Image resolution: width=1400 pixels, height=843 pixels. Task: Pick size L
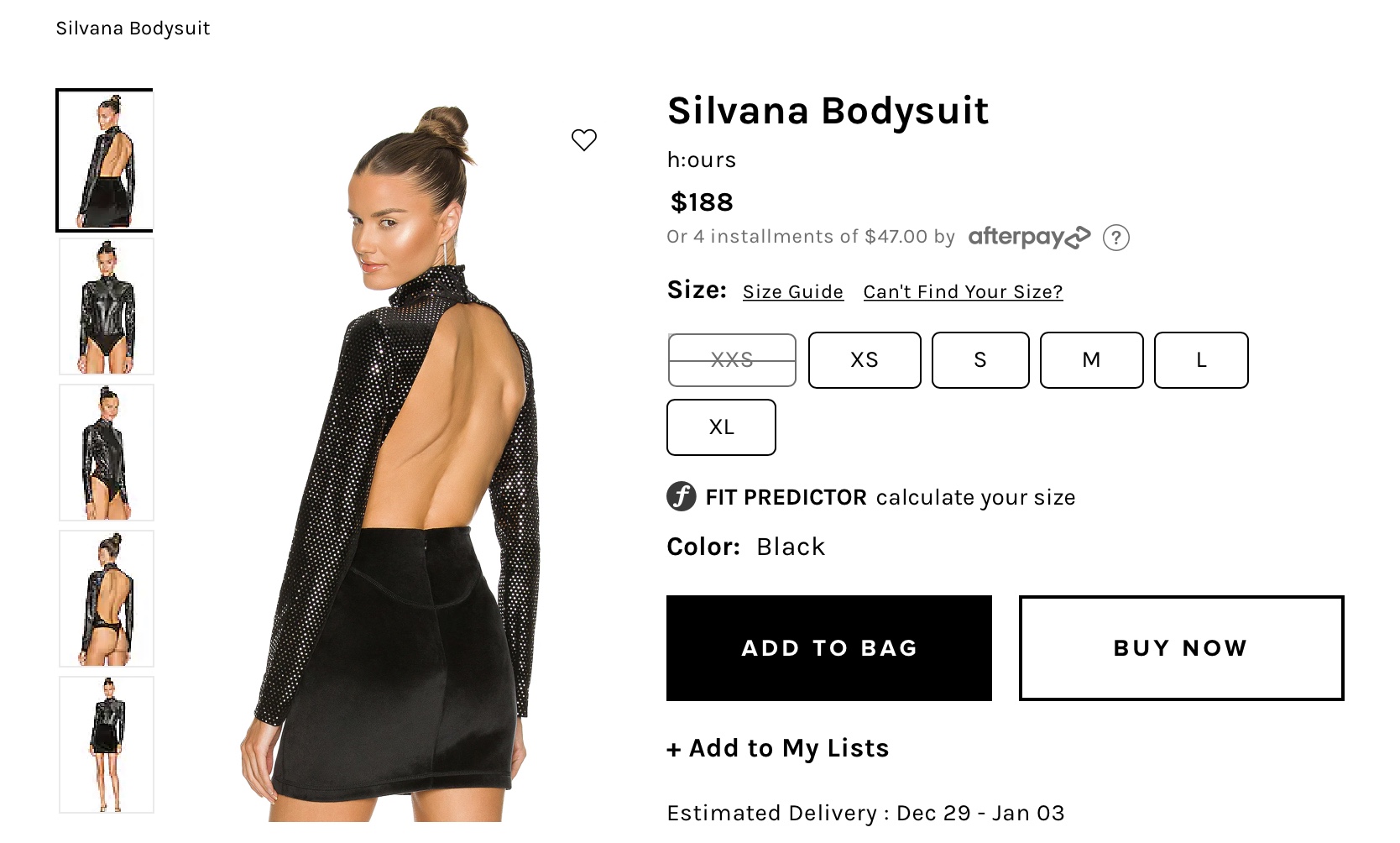[1201, 360]
